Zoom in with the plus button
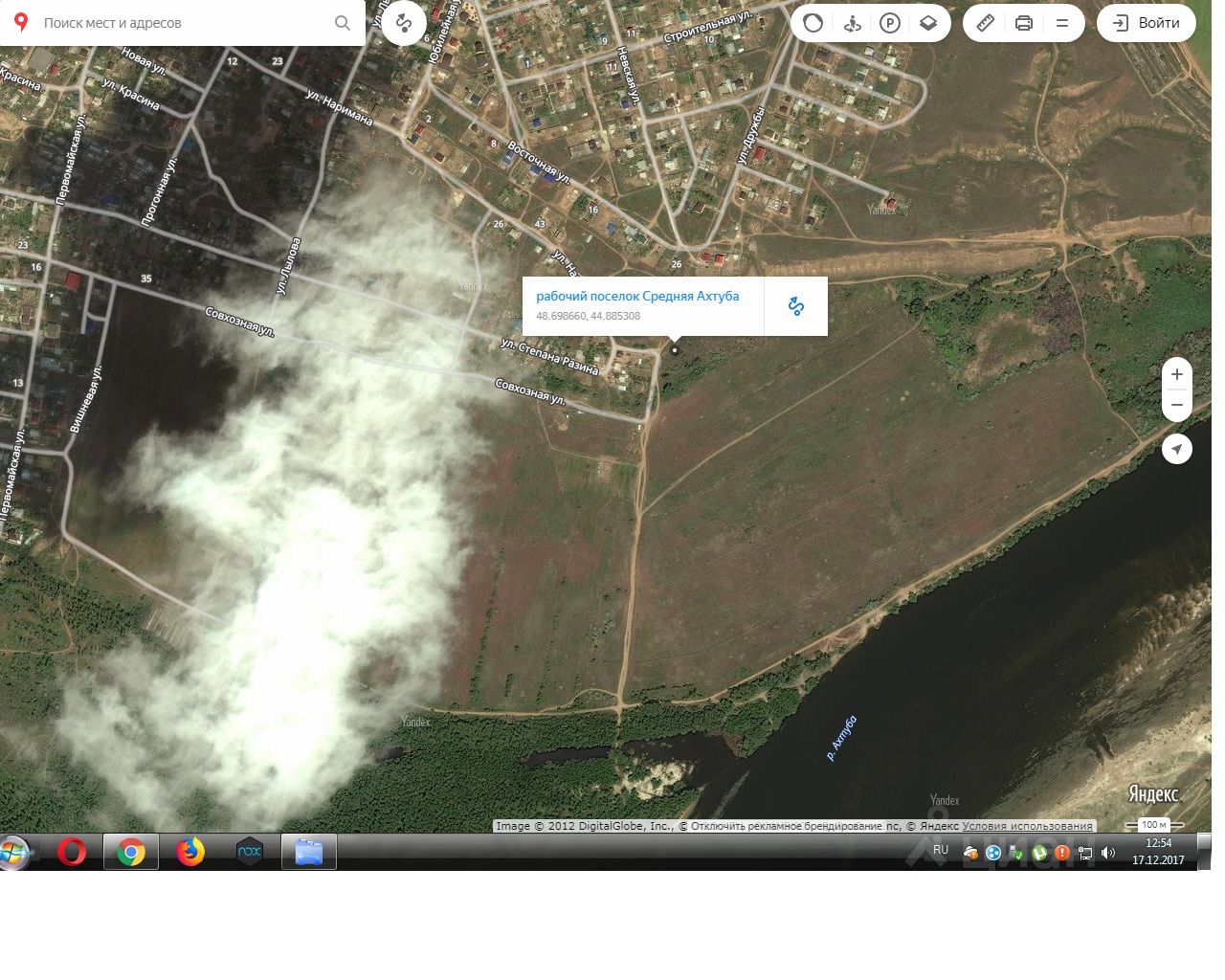 [x=1177, y=374]
